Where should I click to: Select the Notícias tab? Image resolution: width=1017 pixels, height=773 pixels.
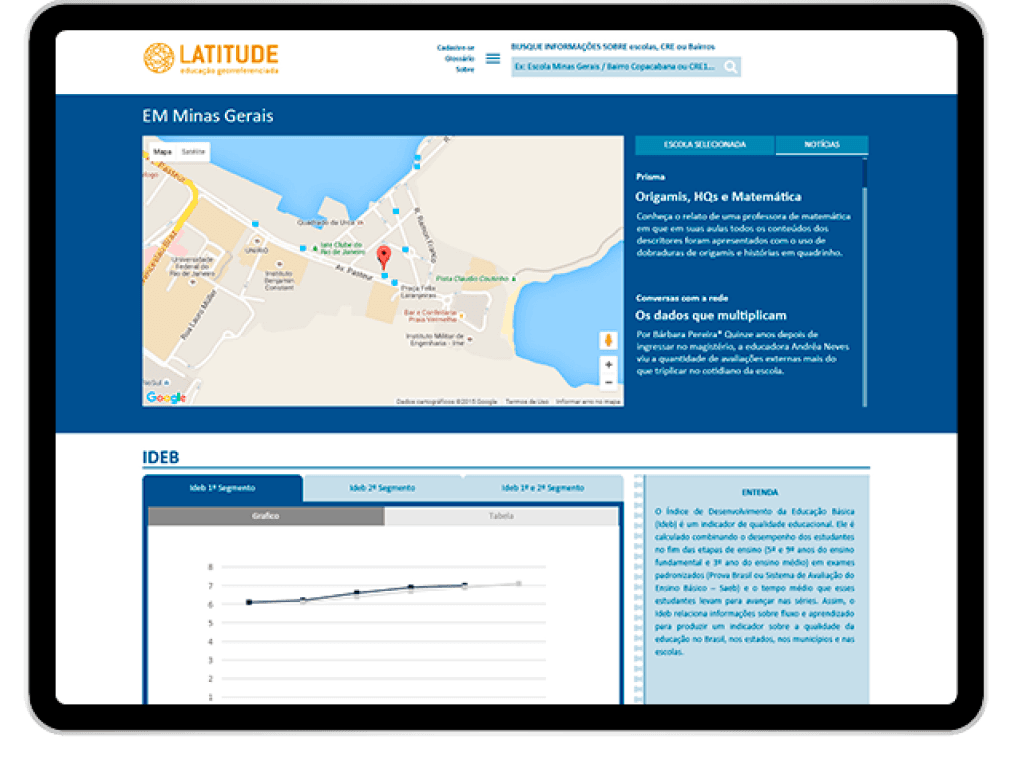pos(821,145)
